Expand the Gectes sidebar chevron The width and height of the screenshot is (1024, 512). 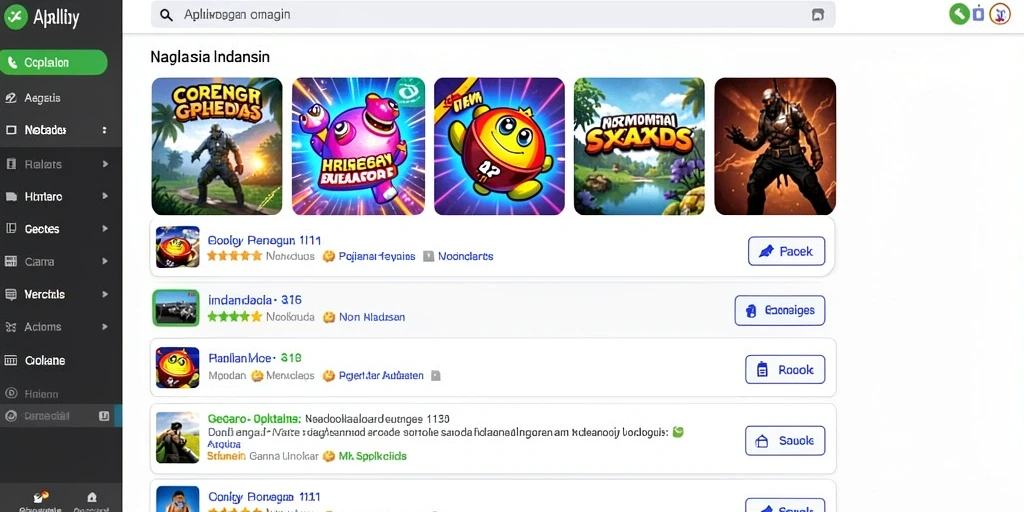click(x=105, y=229)
